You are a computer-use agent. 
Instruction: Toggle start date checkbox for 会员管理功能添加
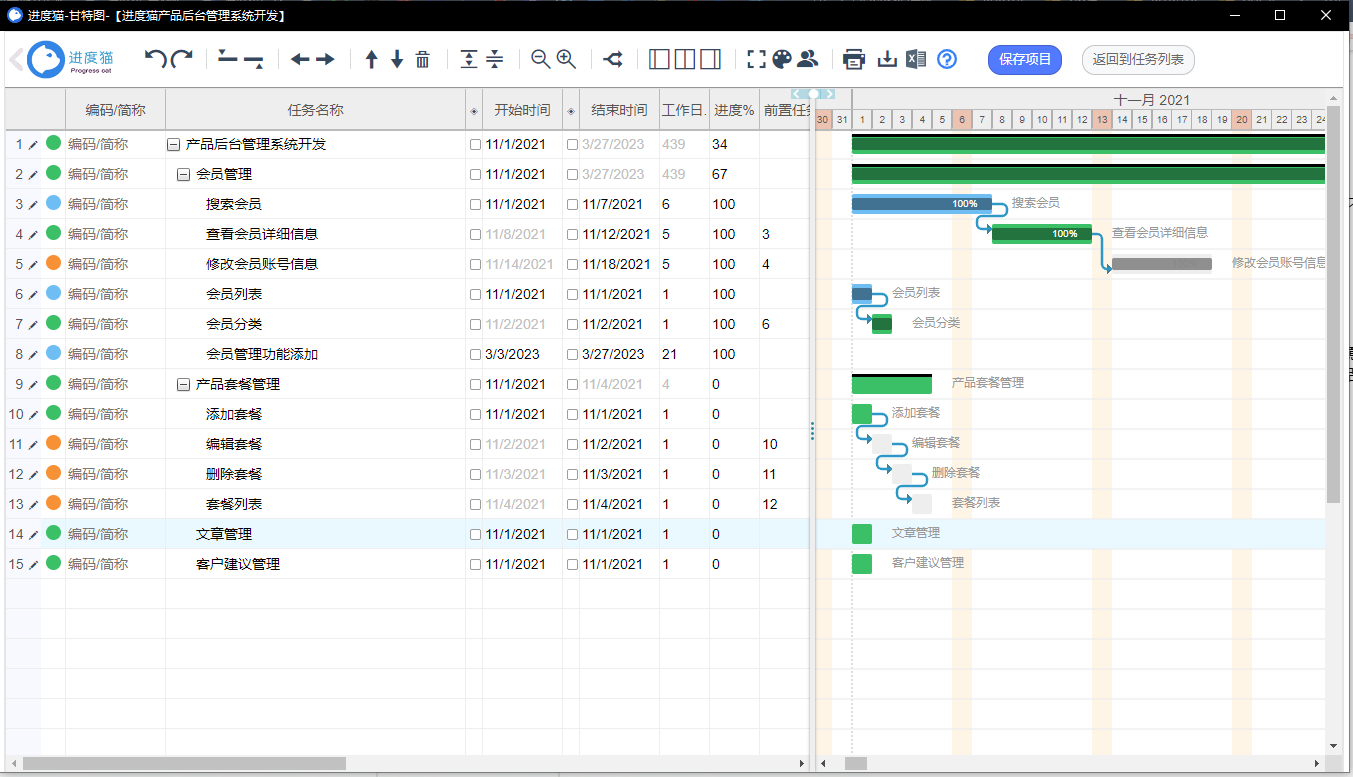pyautogui.click(x=475, y=354)
